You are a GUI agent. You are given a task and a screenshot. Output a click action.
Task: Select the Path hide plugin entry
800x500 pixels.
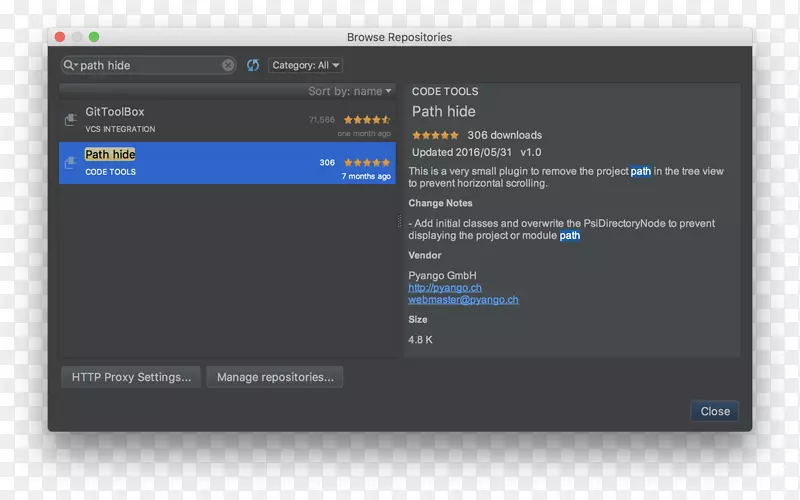coord(200,162)
